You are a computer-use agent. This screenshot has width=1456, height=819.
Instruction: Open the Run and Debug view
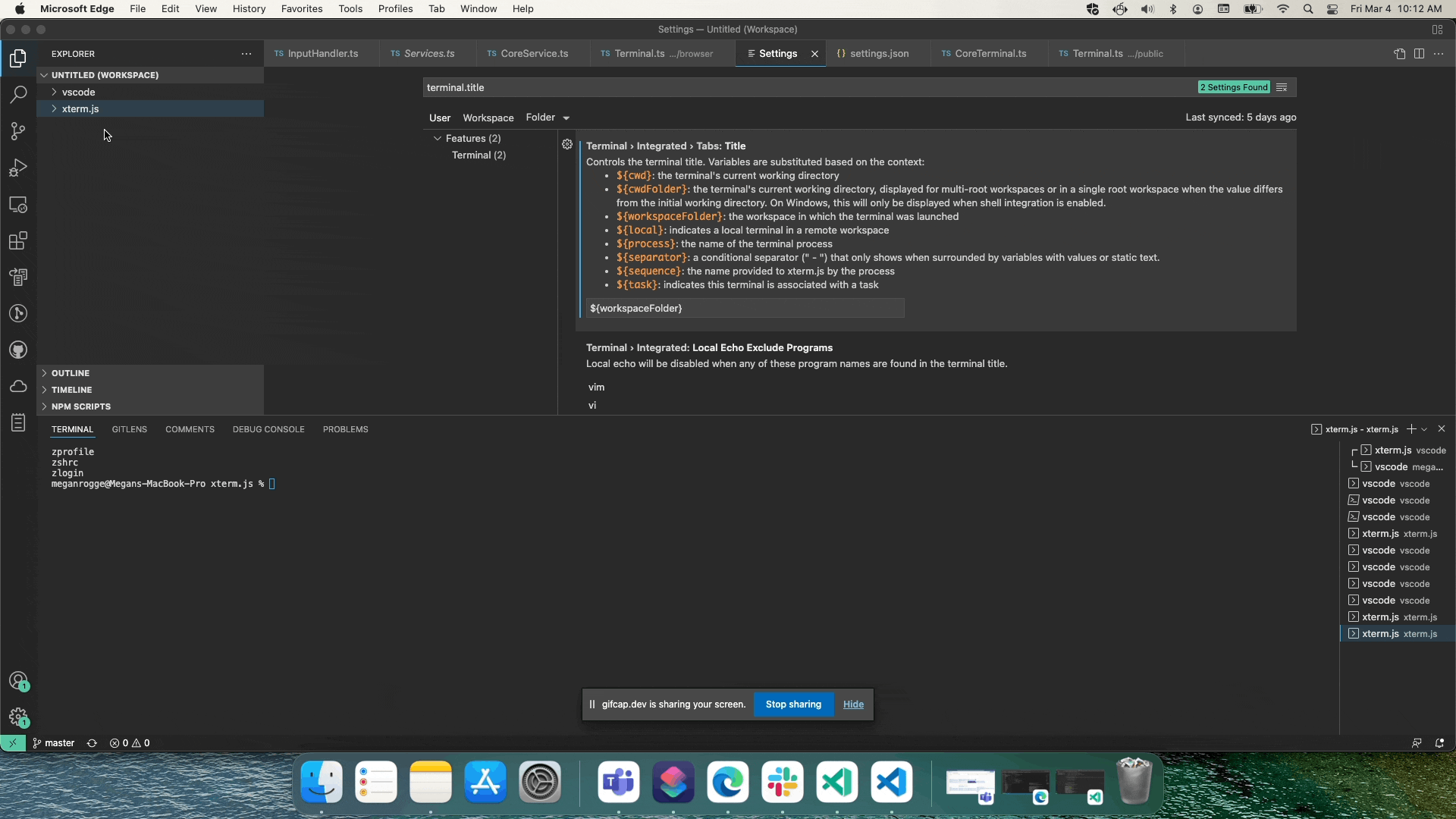18,167
